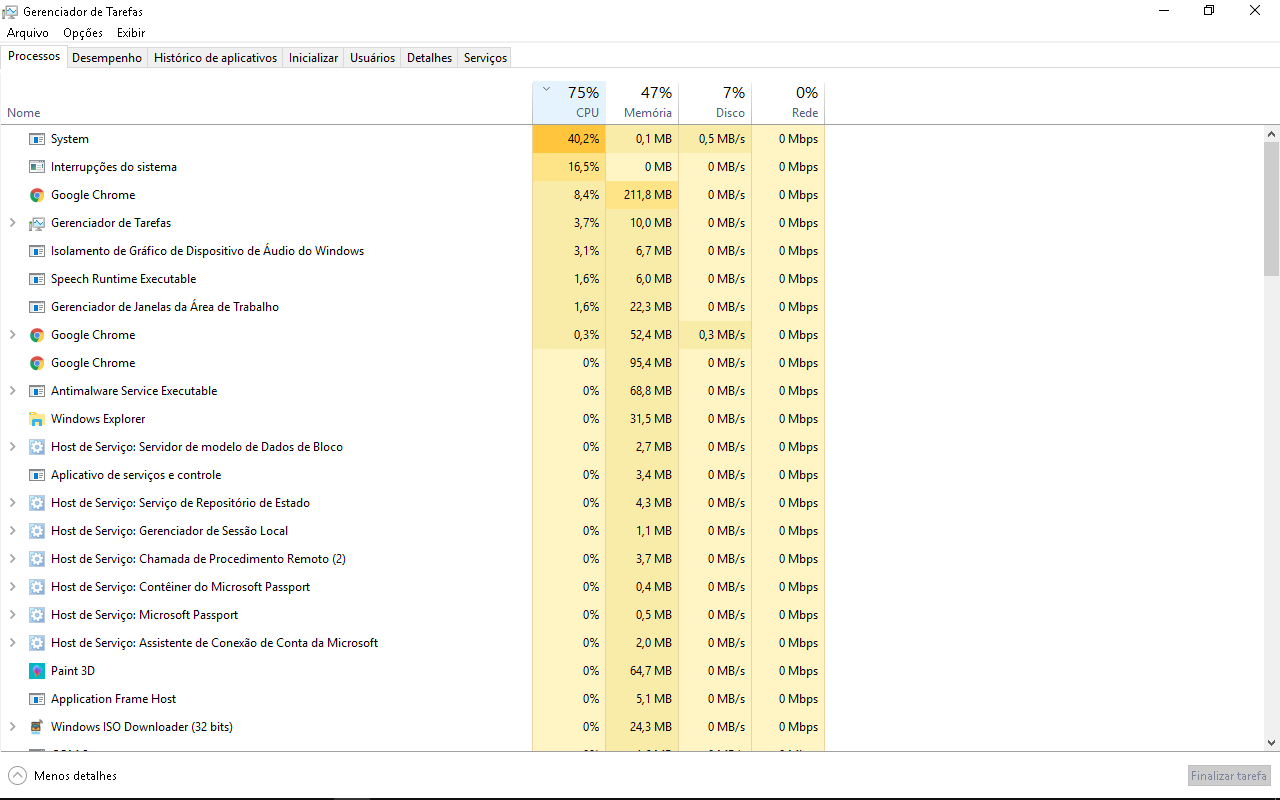Expand Assistente de Conexão de Conta row

[x=12, y=643]
